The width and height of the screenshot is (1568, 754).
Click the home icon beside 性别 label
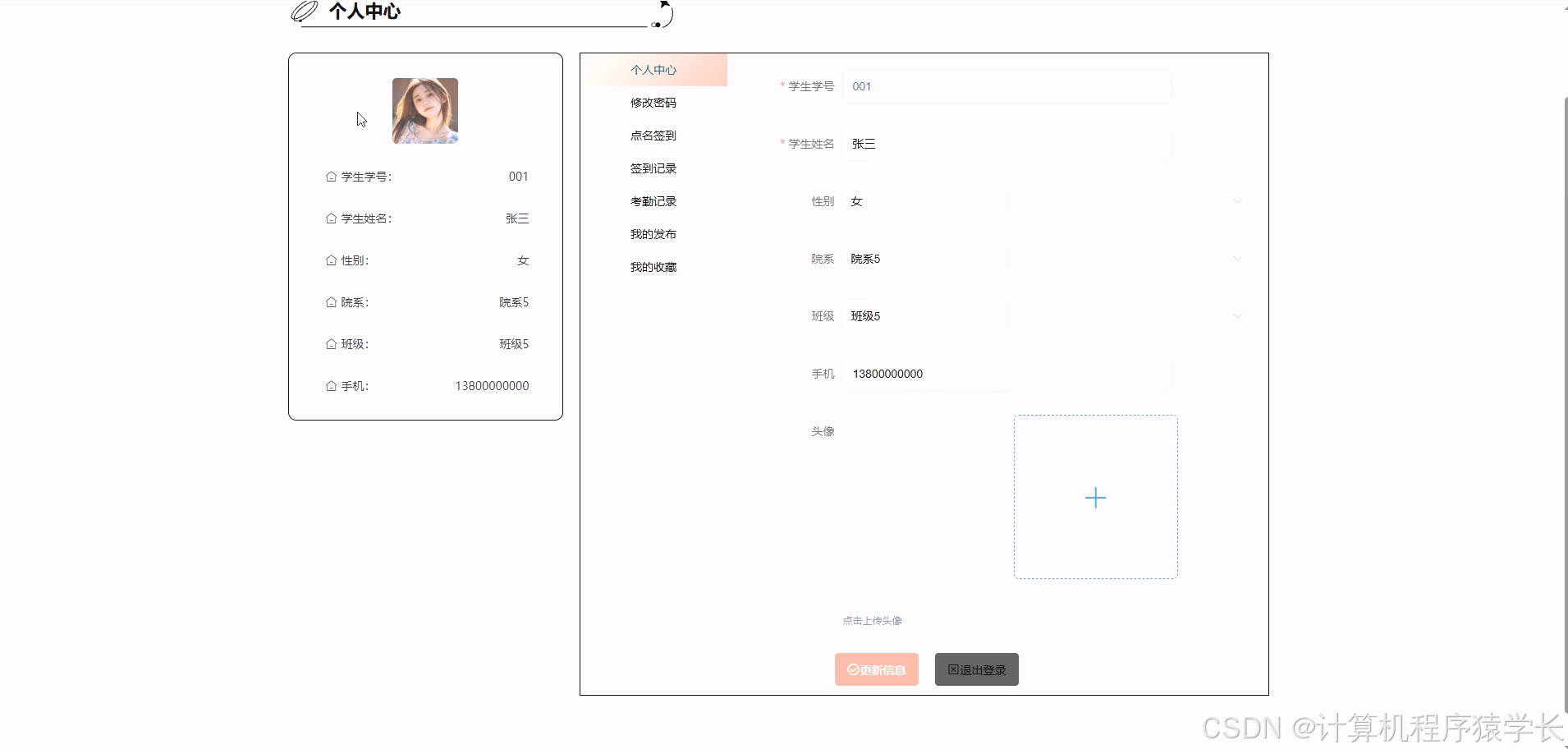pos(331,260)
